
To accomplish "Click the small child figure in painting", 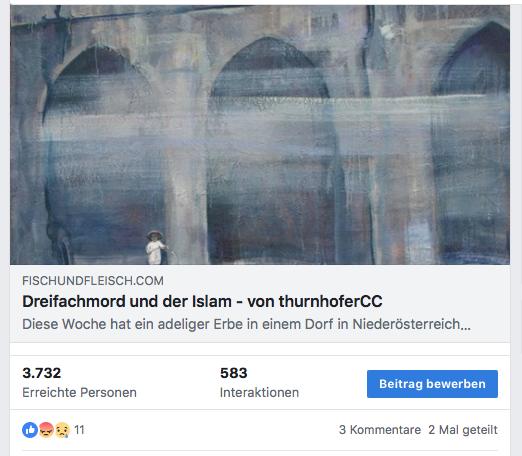I will click(x=155, y=247).
